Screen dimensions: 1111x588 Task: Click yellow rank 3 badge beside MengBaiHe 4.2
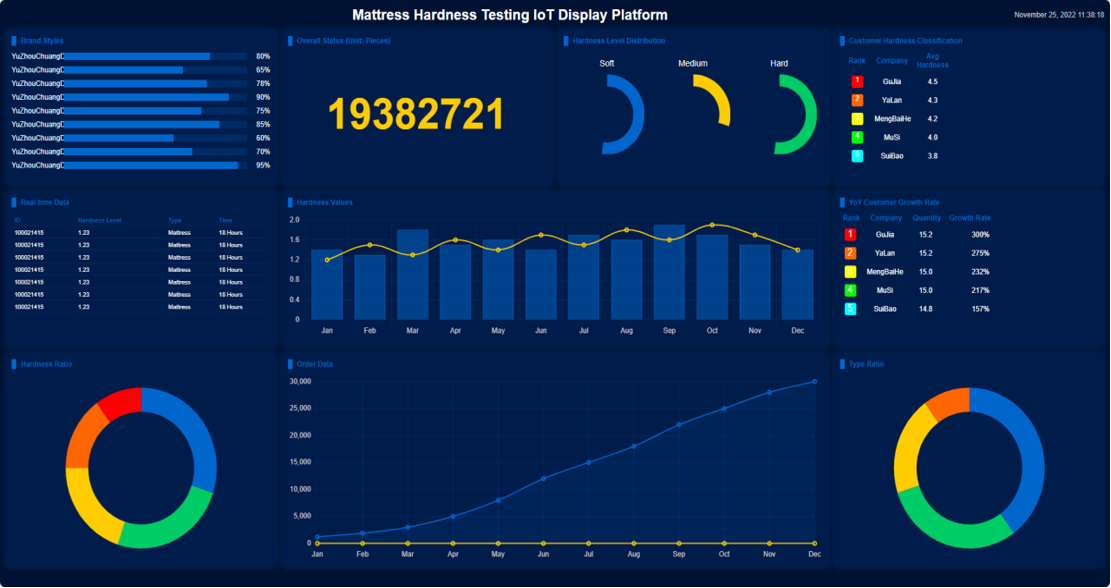click(x=857, y=119)
